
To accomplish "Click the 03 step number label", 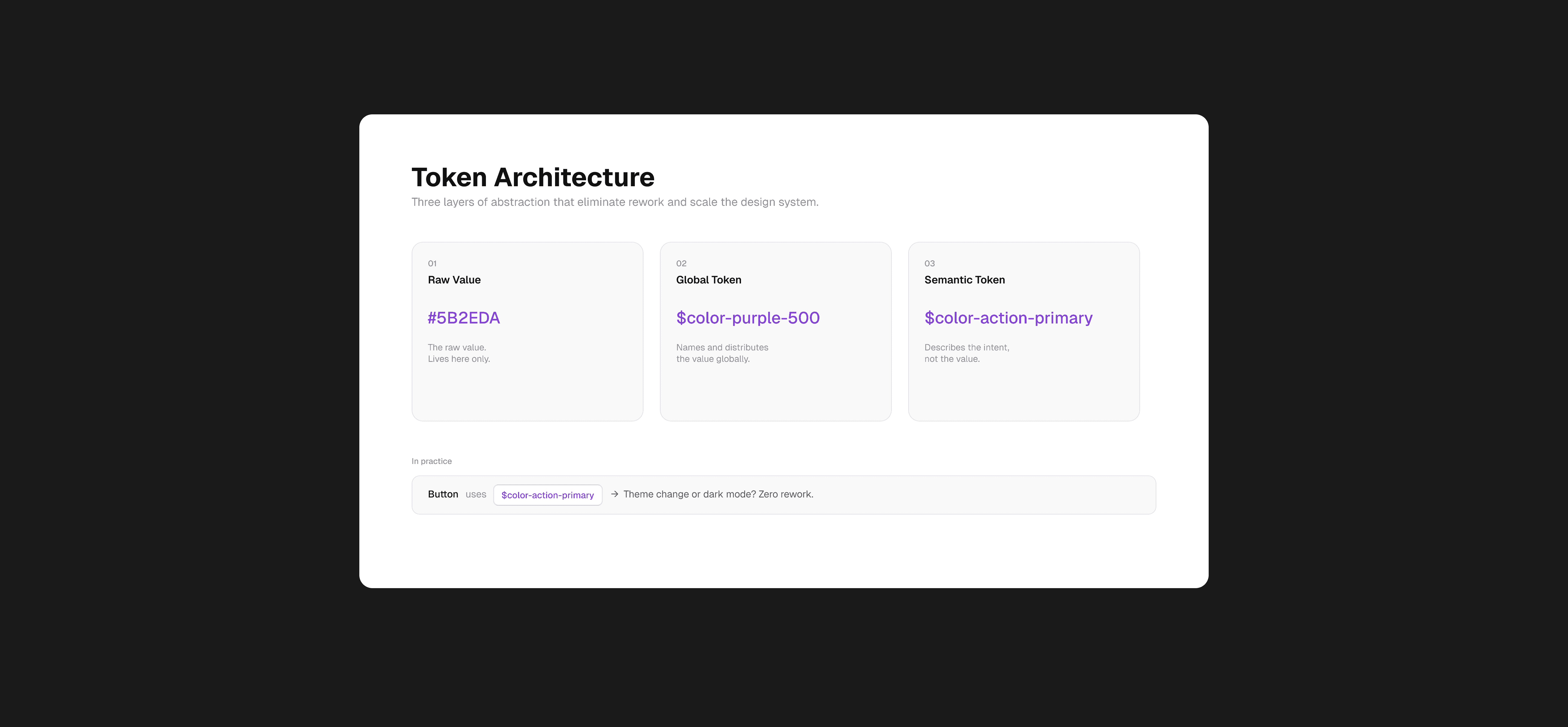I will tap(929, 264).
